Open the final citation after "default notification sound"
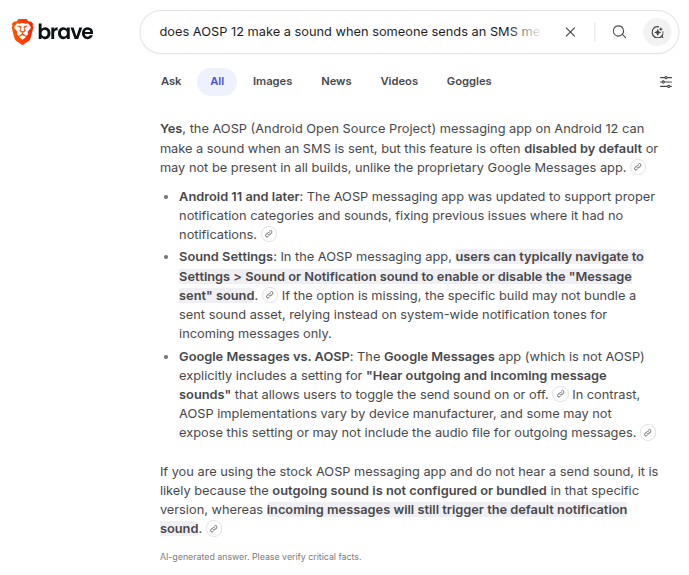Image resolution: width=689 pixels, height=575 pixels. pos(213,529)
